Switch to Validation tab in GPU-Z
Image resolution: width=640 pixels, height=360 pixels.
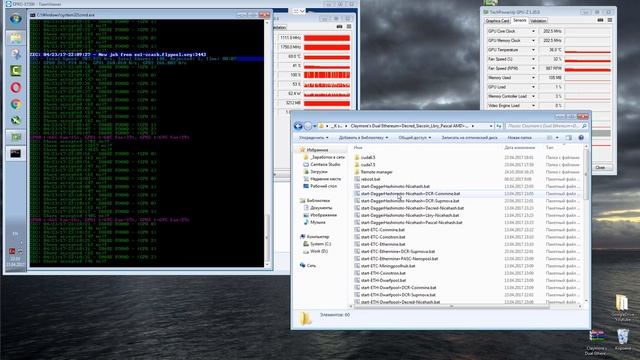coord(538,21)
